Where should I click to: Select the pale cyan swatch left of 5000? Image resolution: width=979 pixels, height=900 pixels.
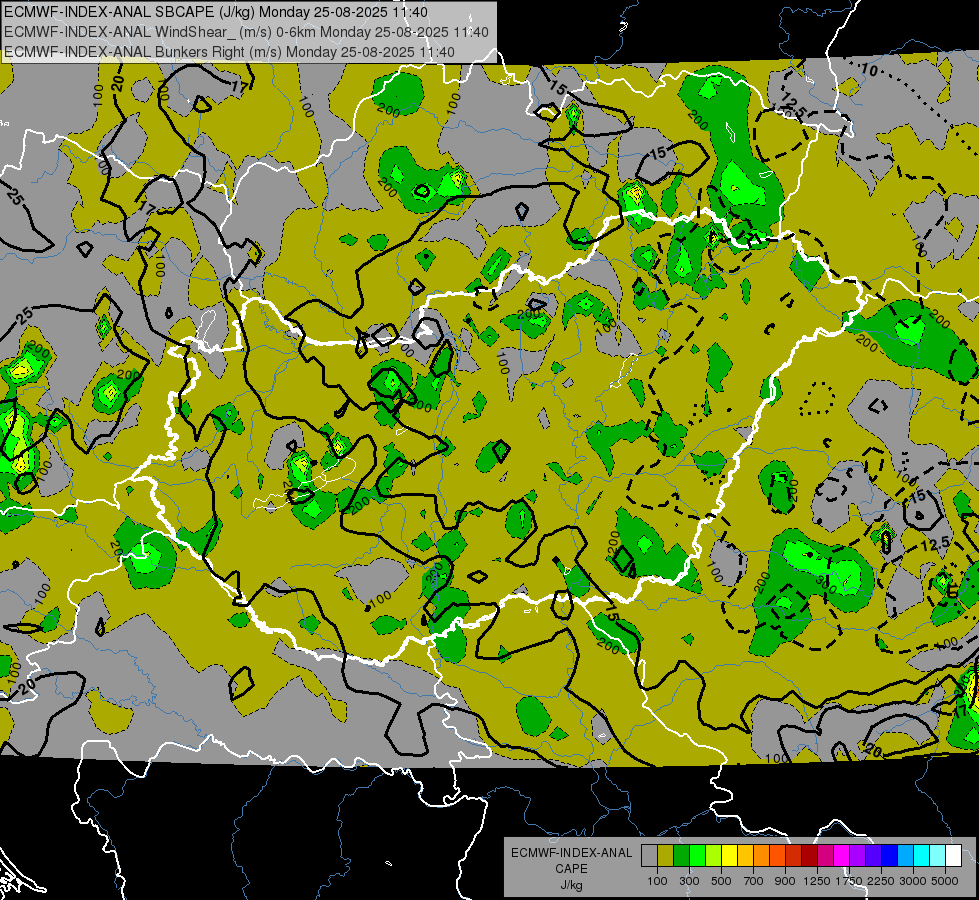[x=938, y=855]
